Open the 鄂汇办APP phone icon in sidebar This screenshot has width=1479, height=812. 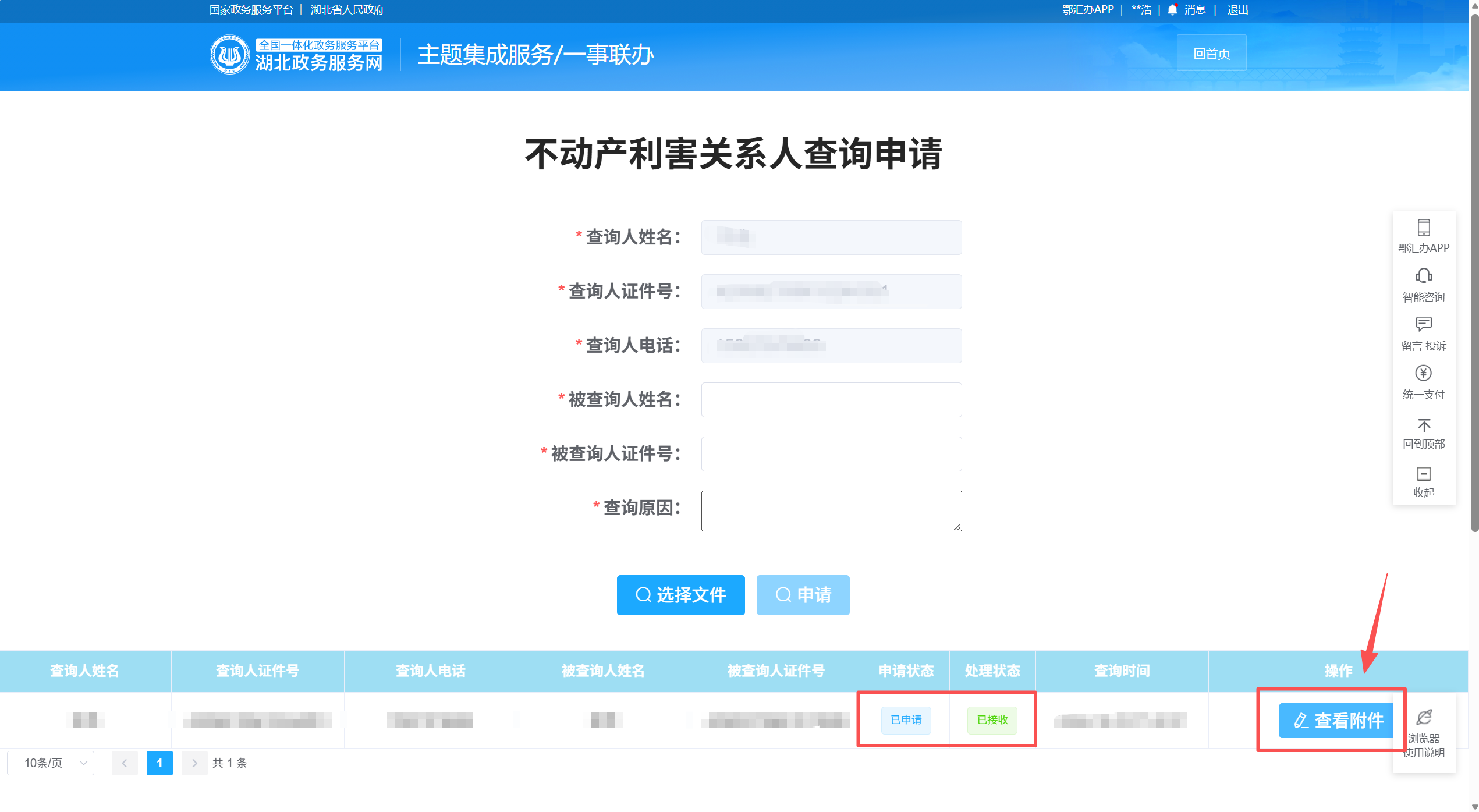1423,228
